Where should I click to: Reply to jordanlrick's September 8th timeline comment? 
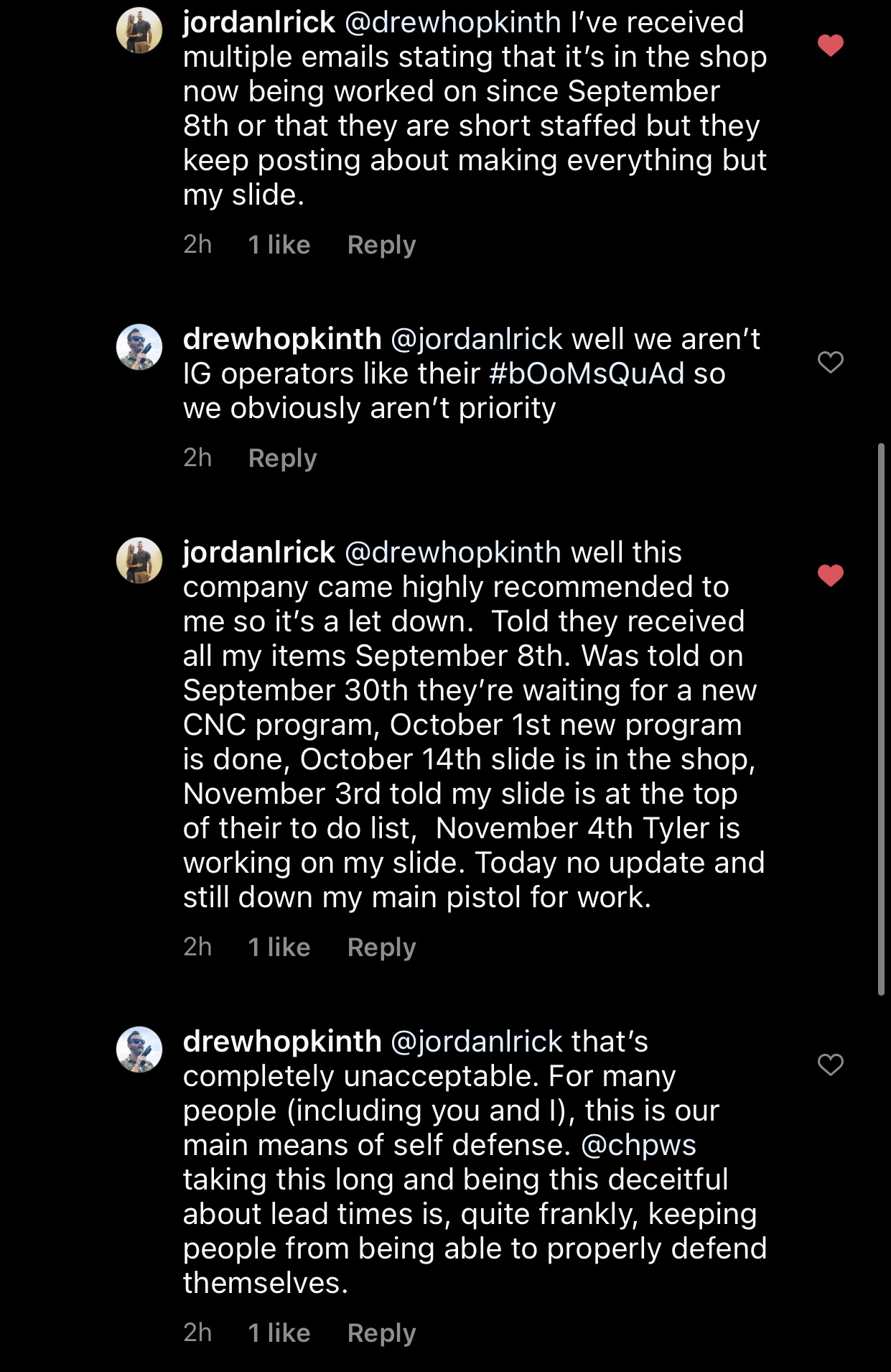coord(381,947)
